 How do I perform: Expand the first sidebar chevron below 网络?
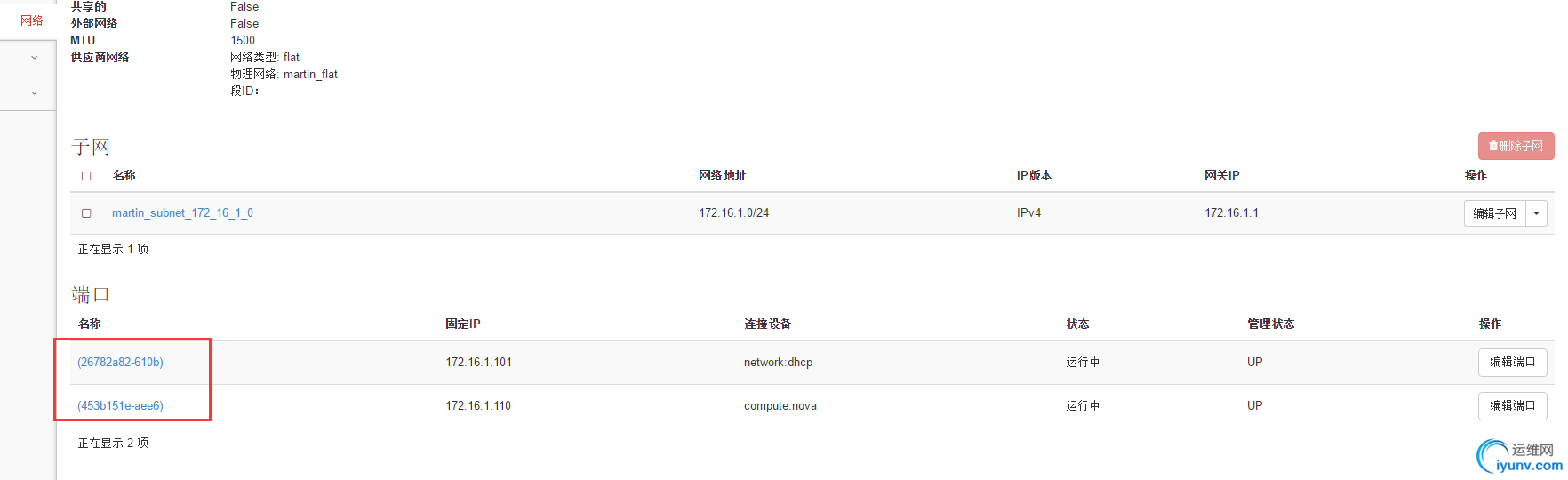coord(34,58)
